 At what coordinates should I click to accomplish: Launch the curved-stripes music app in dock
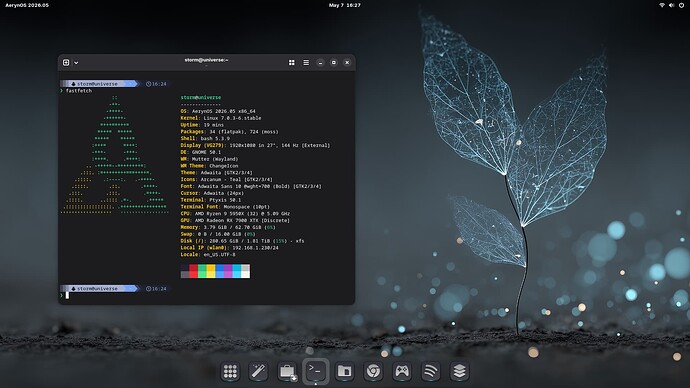pos(430,372)
